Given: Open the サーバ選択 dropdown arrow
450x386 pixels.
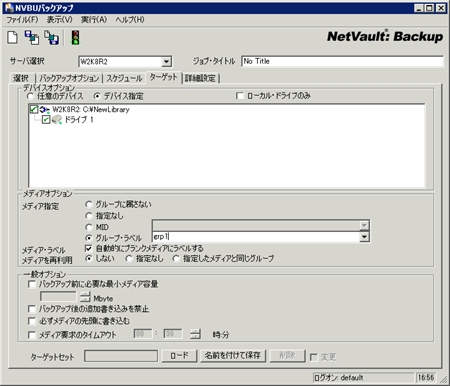Looking at the screenshot, I should [x=166, y=61].
